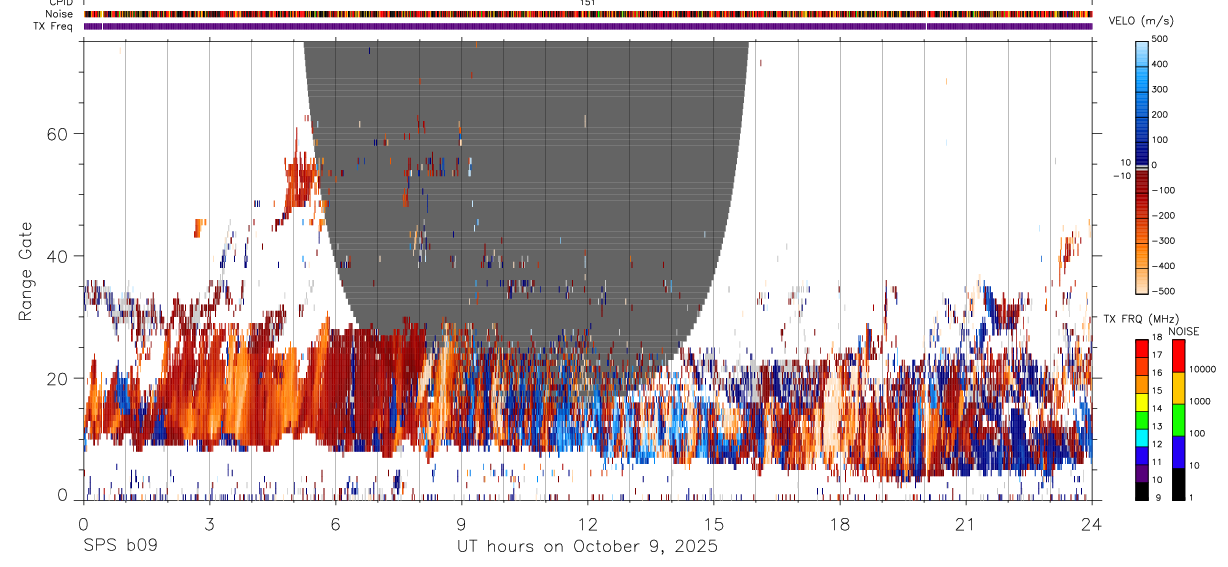Select the yellow segment of TX FRQ colorbar
The image size is (1228, 567).
[x=1142, y=403]
